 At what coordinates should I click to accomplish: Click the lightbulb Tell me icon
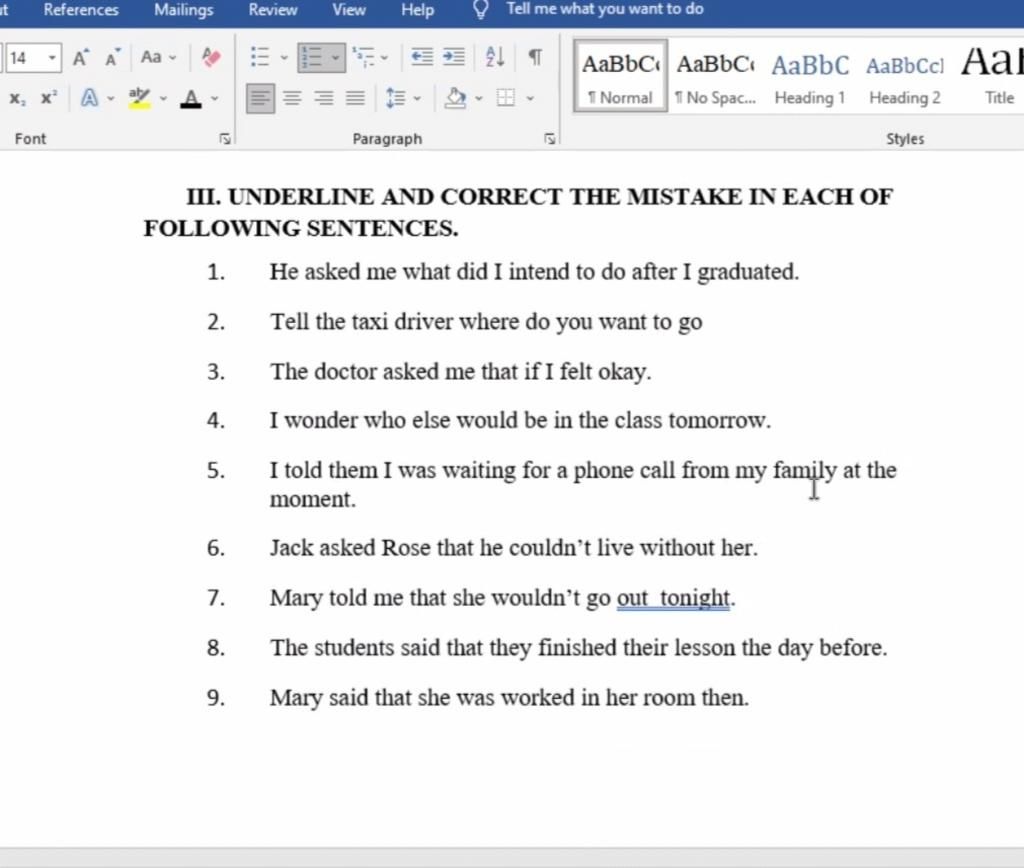481,10
